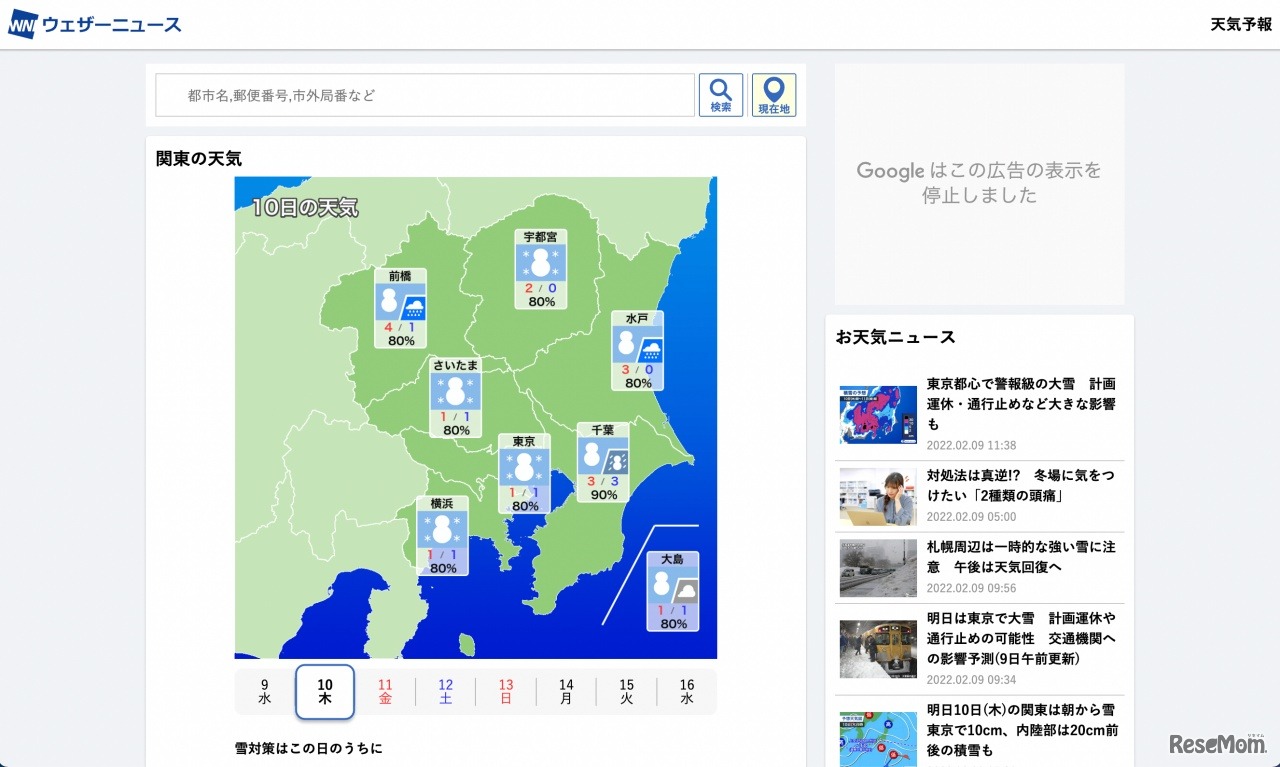Select the 13日(日) date tab
1280x767 pixels.
tap(506, 691)
